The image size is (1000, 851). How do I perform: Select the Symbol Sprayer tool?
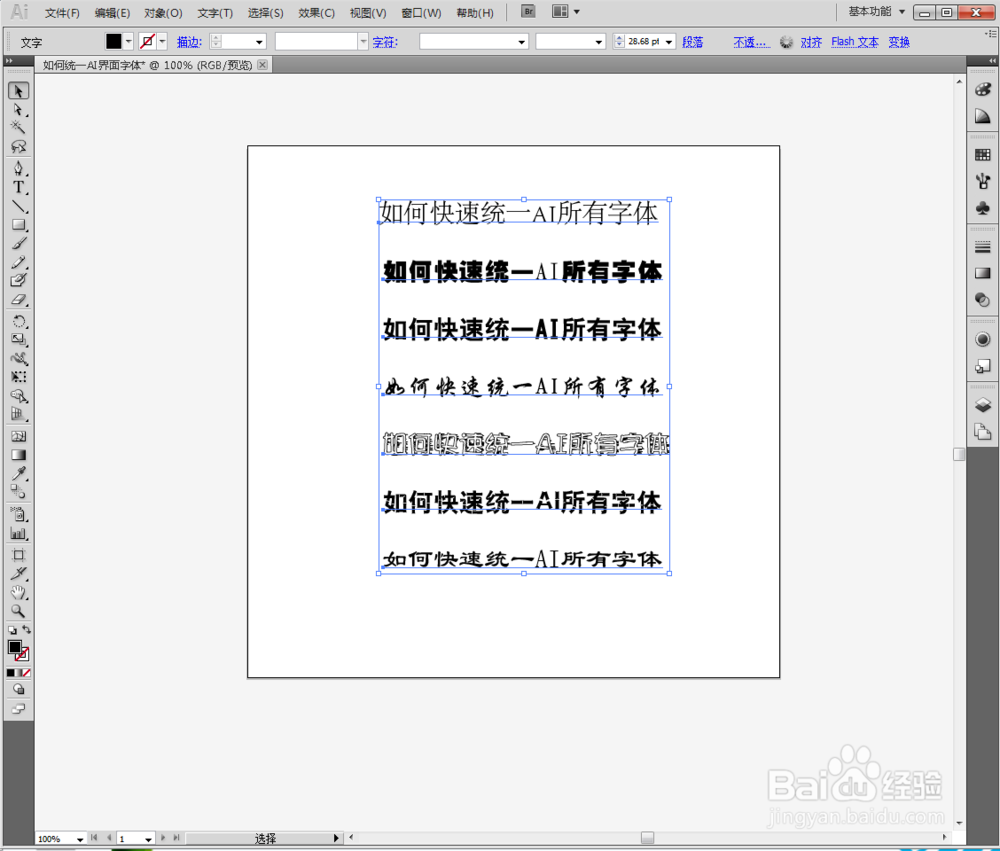tap(18, 514)
